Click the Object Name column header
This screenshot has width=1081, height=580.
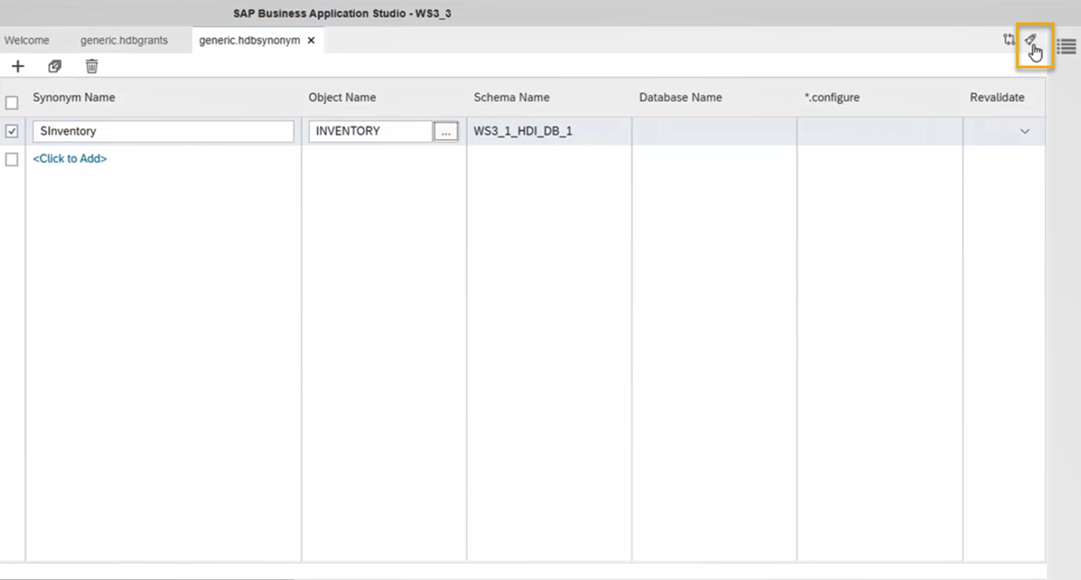pos(342,97)
